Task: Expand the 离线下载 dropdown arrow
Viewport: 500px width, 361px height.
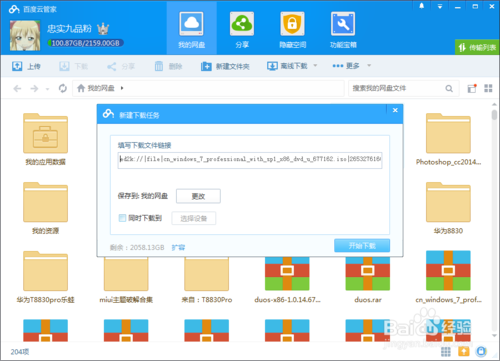Action: 315,66
